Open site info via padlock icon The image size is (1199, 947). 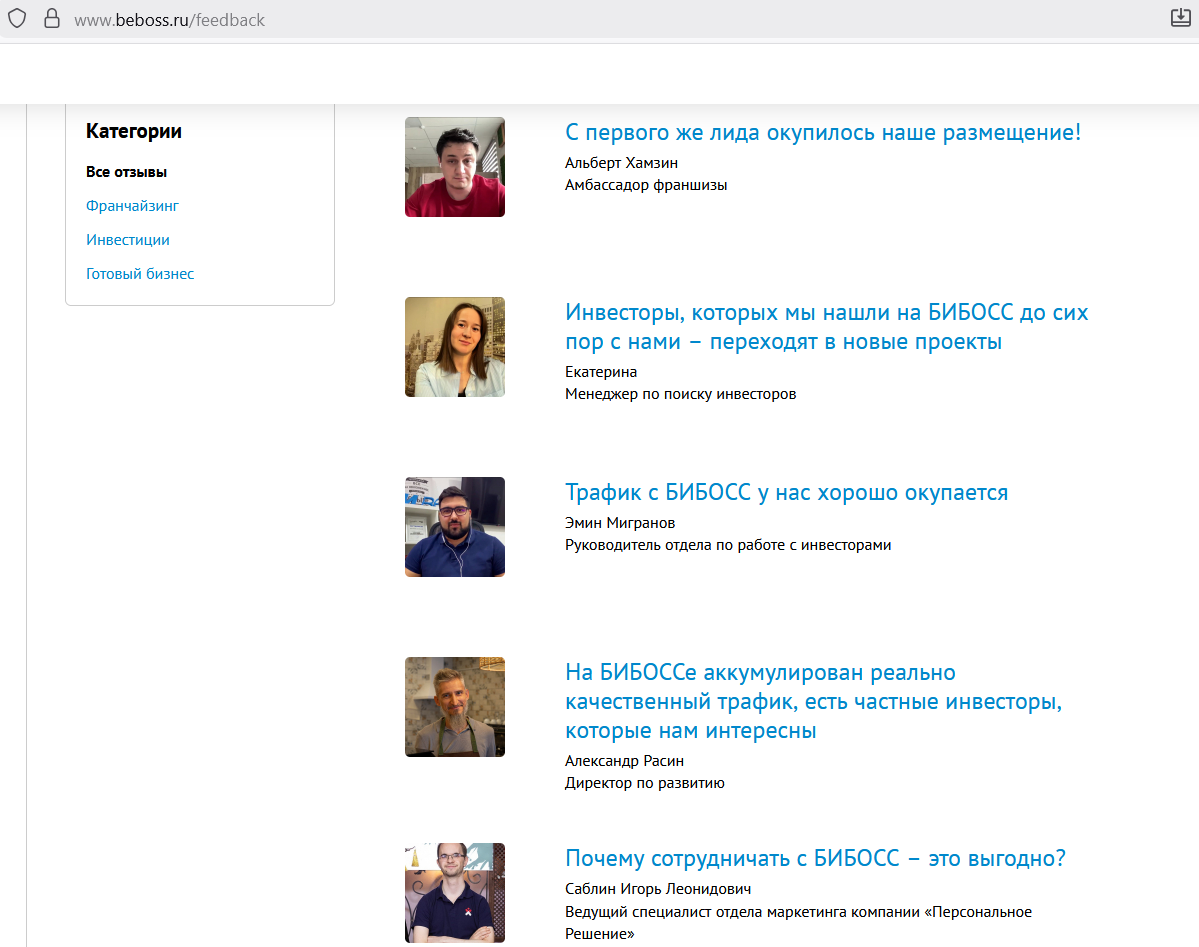tap(52, 19)
